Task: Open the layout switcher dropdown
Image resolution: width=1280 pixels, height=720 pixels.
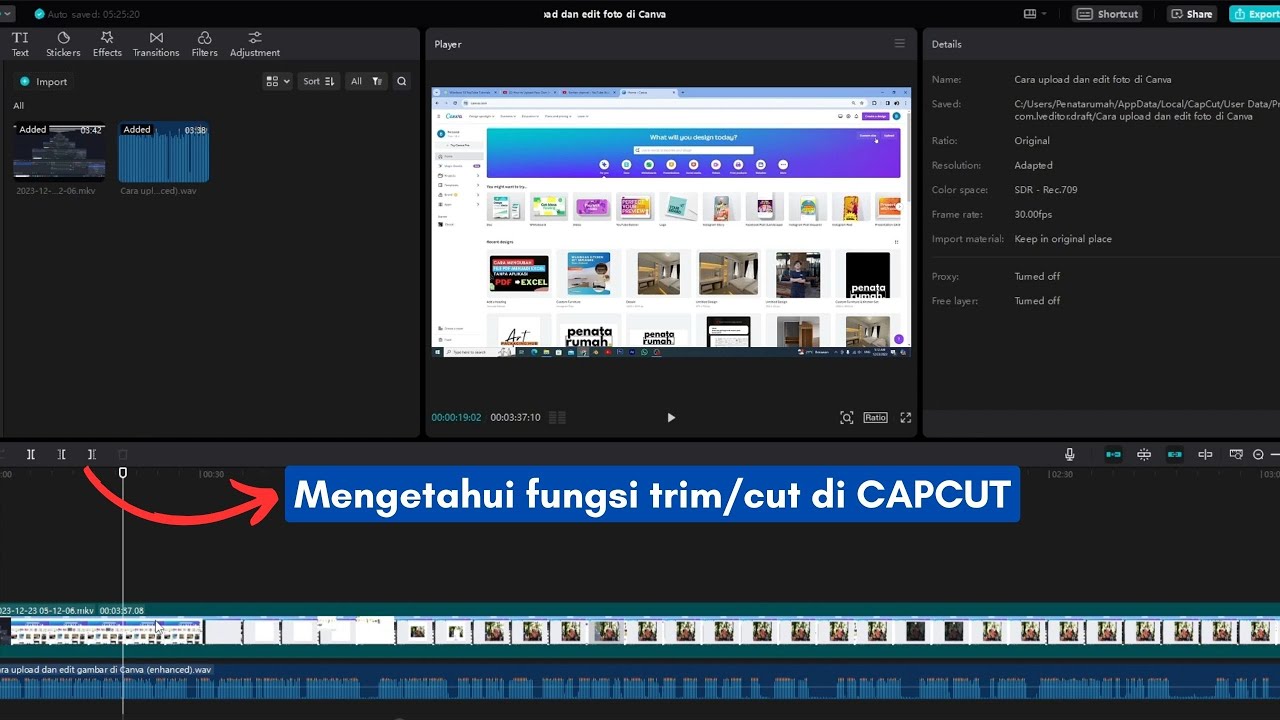Action: point(1035,14)
